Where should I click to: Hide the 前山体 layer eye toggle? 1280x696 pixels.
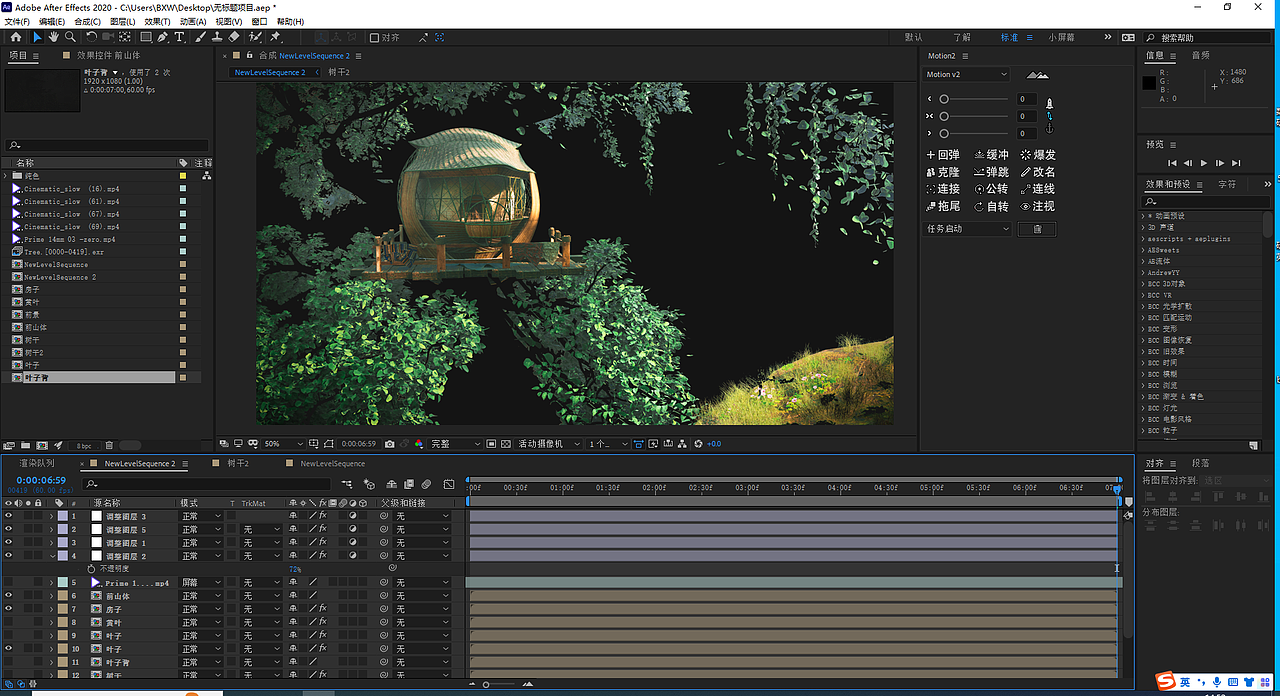point(9,596)
